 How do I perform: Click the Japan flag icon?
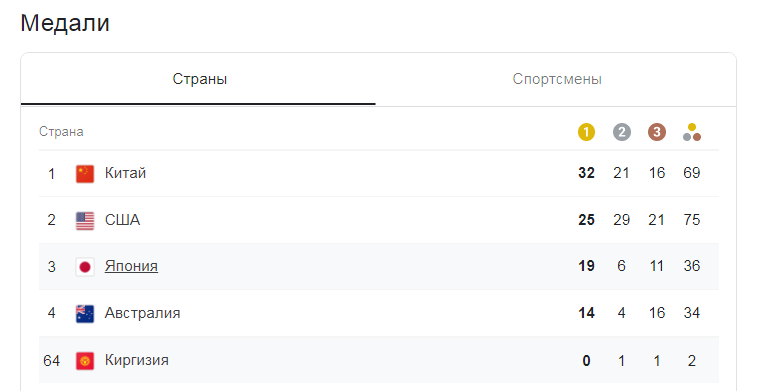(x=85, y=266)
